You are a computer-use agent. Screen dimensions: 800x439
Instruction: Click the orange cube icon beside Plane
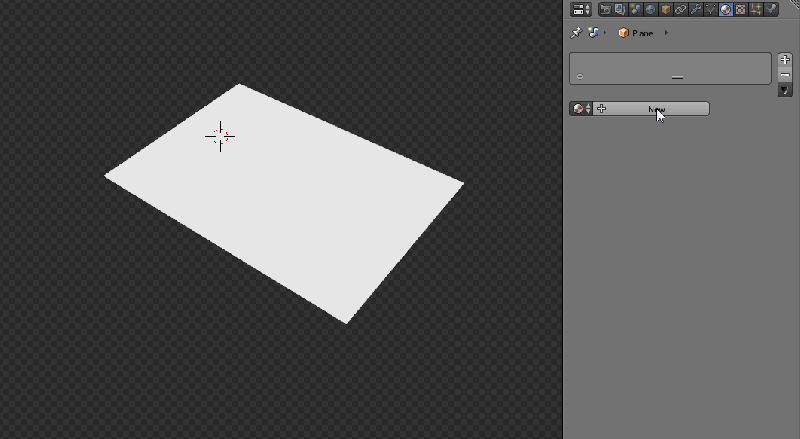pos(623,33)
